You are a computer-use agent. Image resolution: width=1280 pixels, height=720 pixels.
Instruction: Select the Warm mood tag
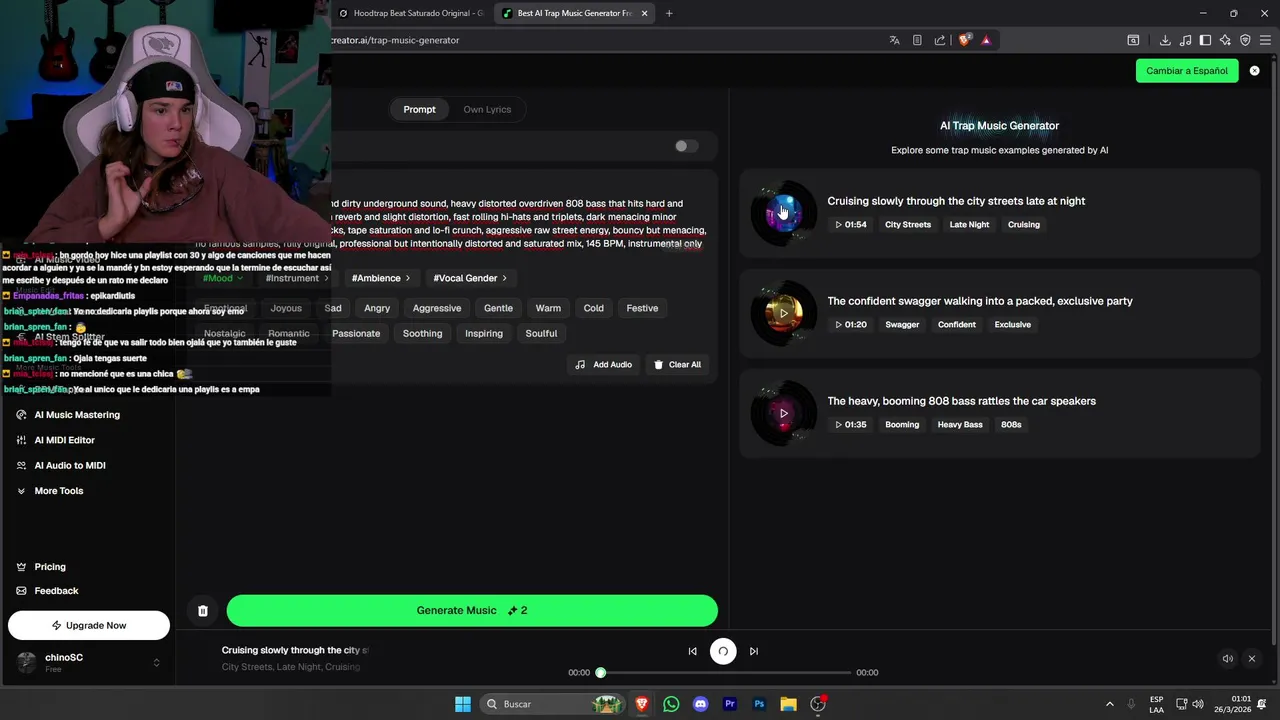548,308
